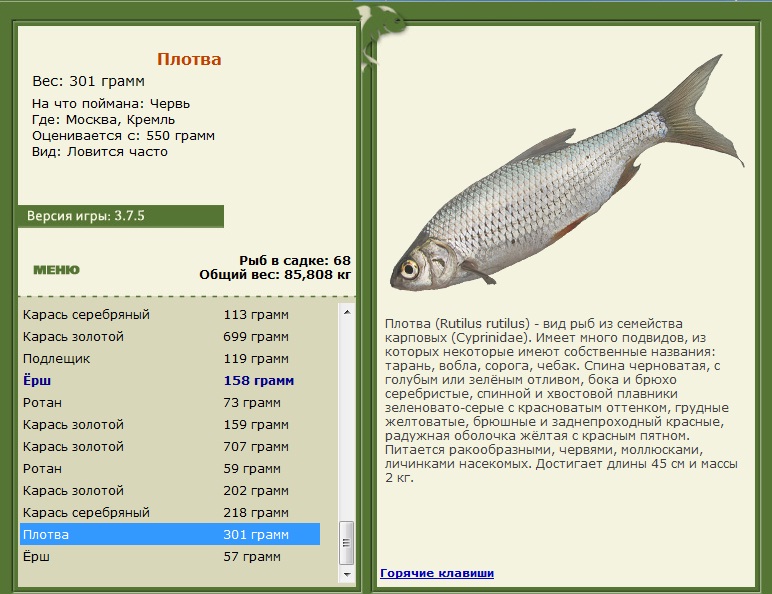Select Карась золотой 707 грамм entry

170,447
